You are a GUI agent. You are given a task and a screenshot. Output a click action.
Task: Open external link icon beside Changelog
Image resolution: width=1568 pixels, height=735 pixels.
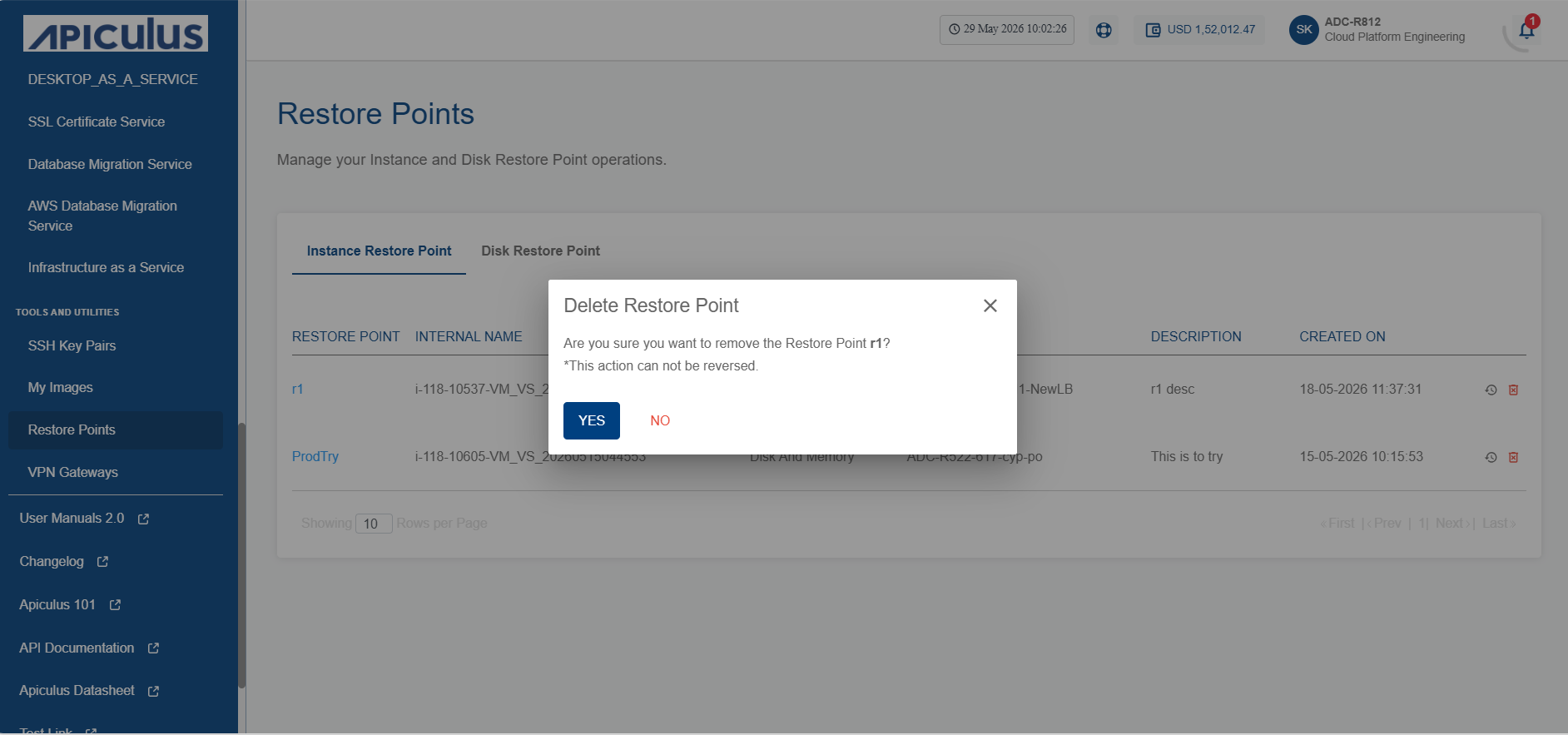[x=102, y=562]
